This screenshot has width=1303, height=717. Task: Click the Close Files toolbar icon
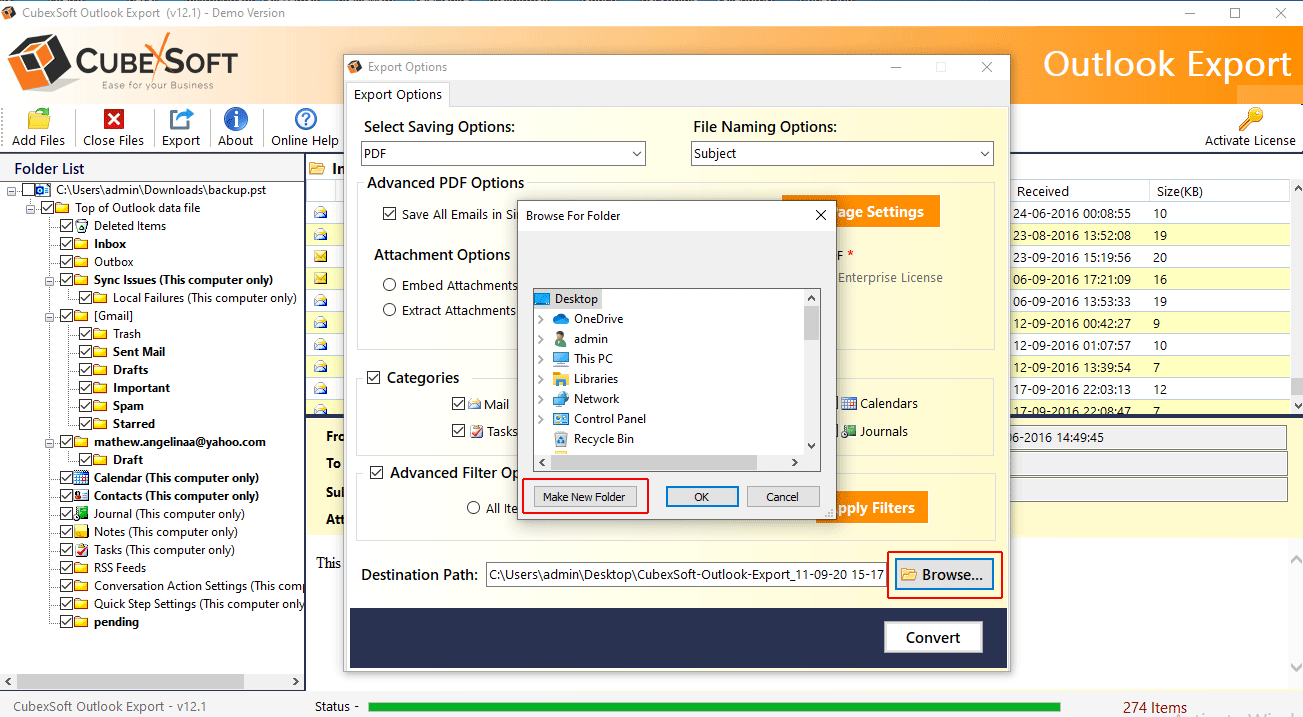pyautogui.click(x=114, y=119)
